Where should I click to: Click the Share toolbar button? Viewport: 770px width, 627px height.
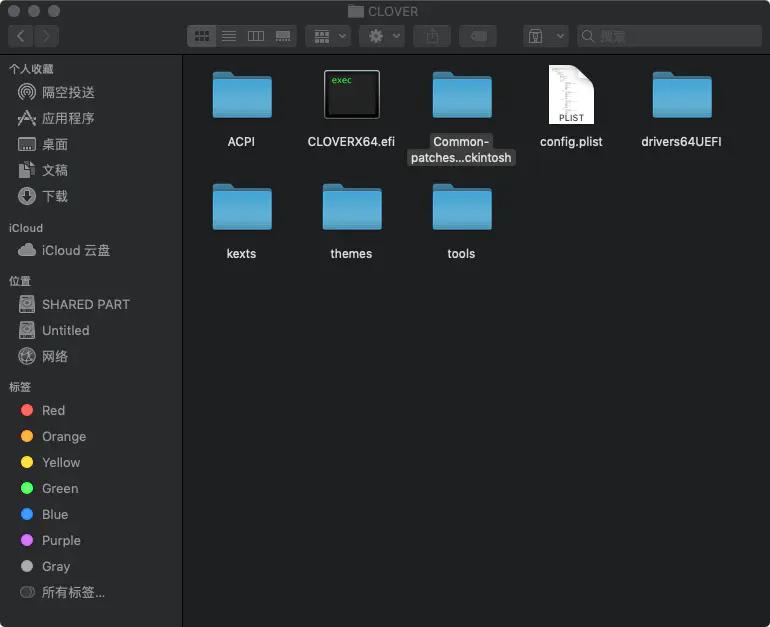(x=432, y=36)
